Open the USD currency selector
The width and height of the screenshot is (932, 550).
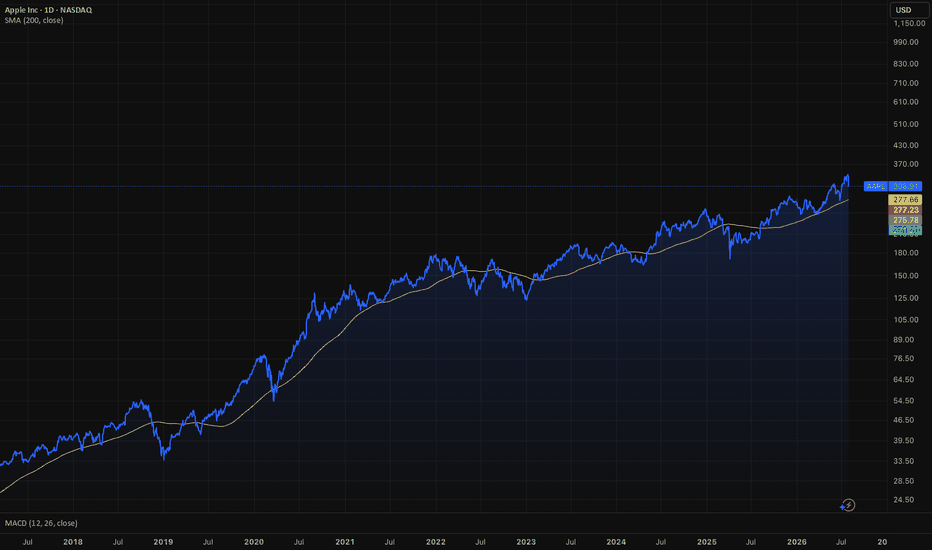pos(909,10)
